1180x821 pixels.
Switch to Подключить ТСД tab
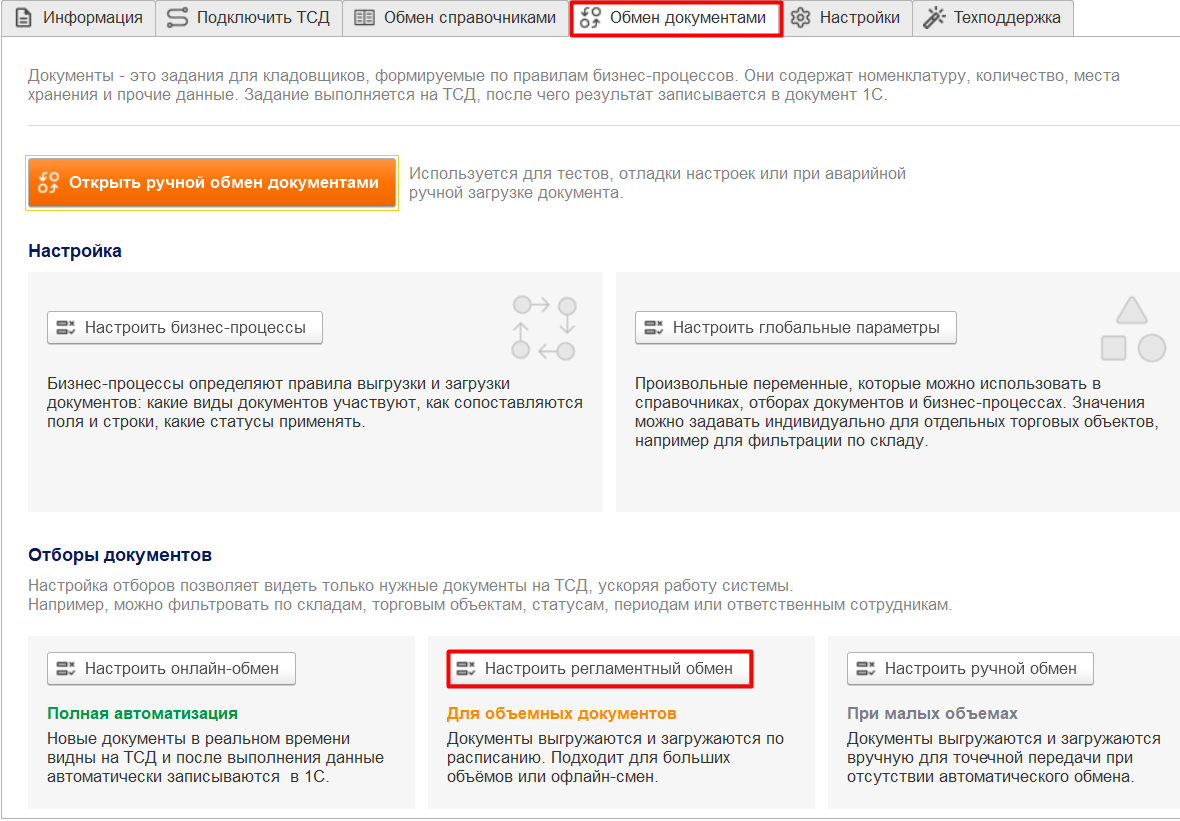(x=249, y=18)
